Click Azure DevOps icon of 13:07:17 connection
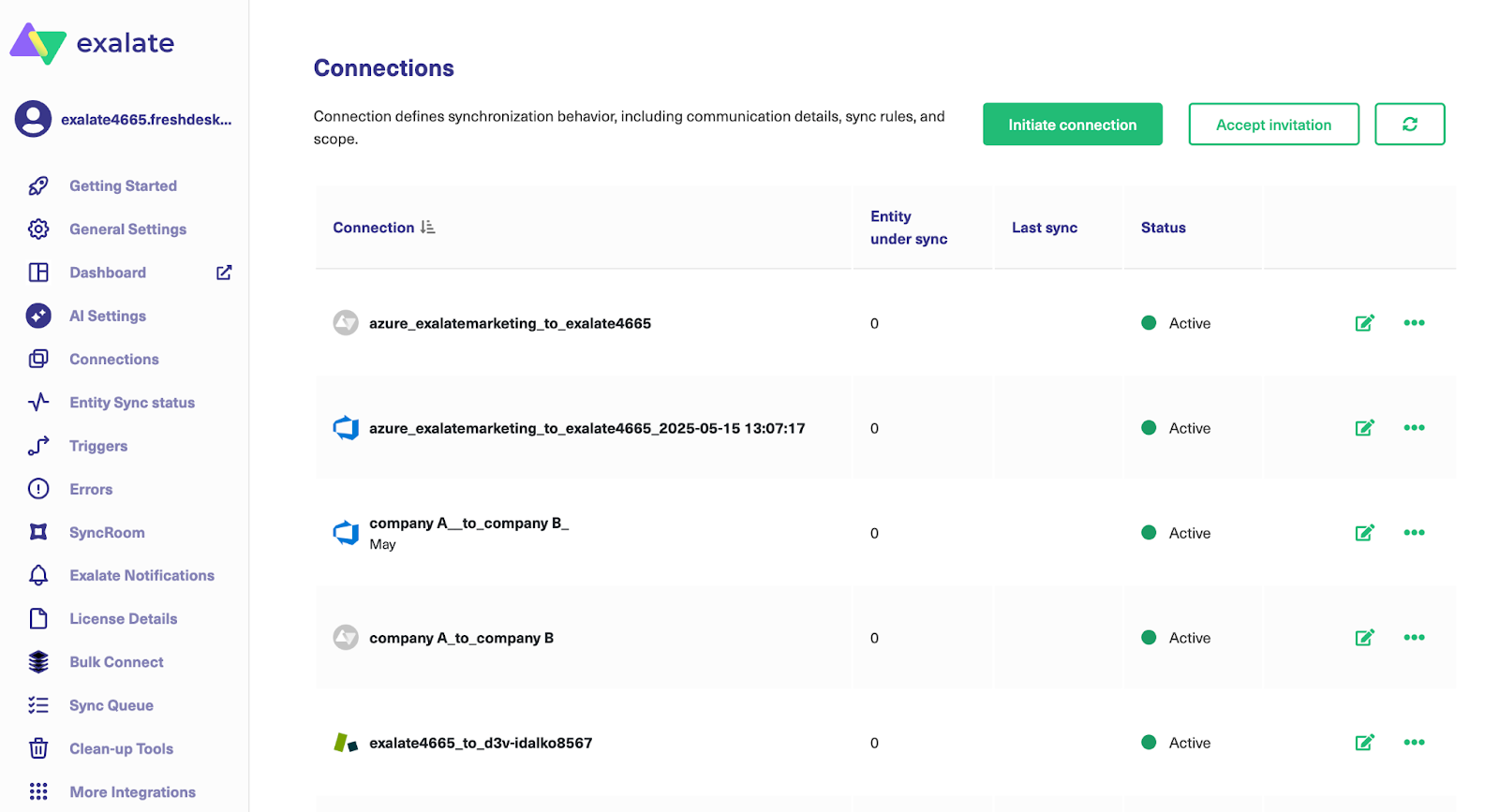 [346, 428]
